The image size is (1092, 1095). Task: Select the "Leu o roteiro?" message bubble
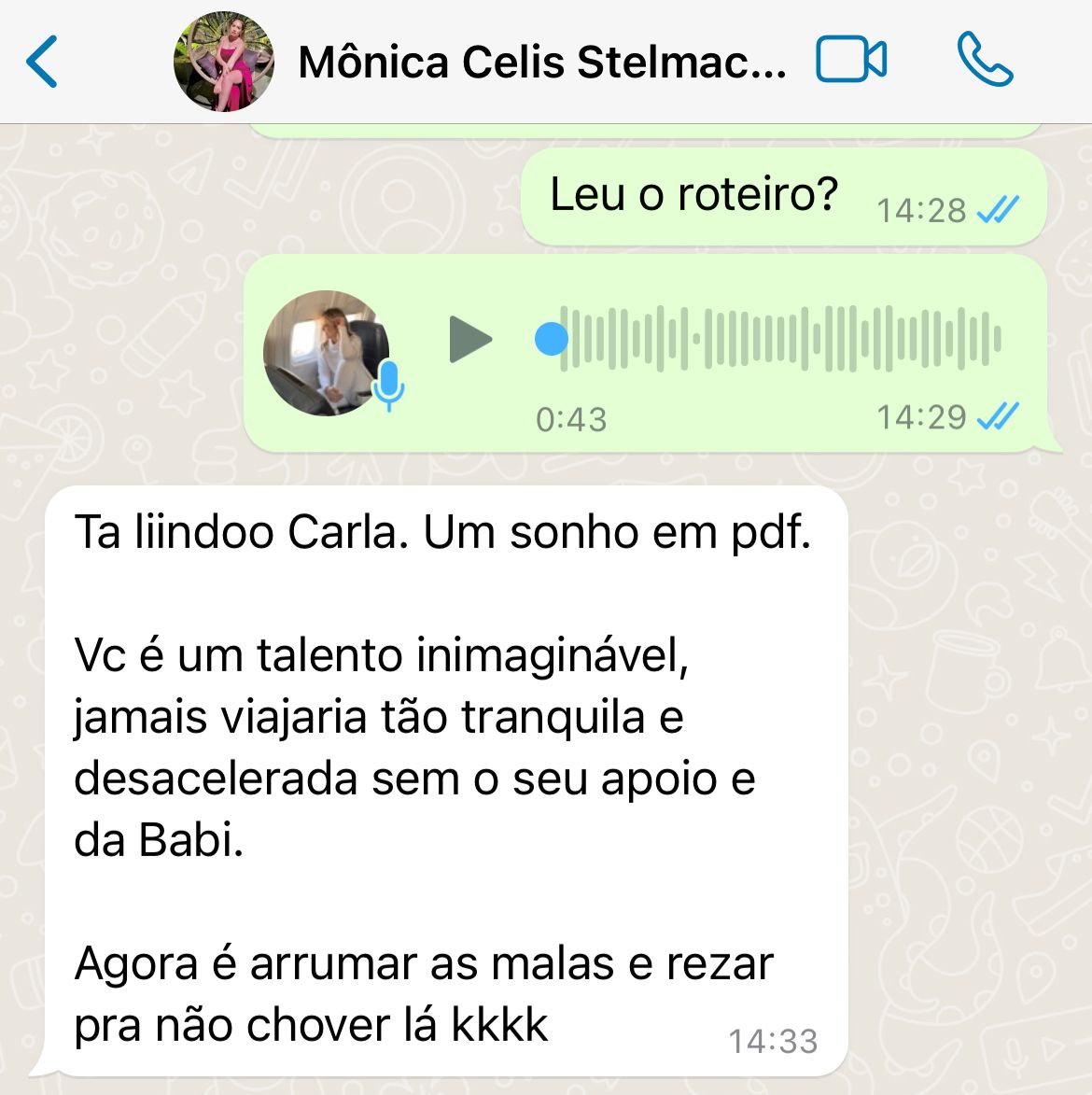tap(783, 197)
